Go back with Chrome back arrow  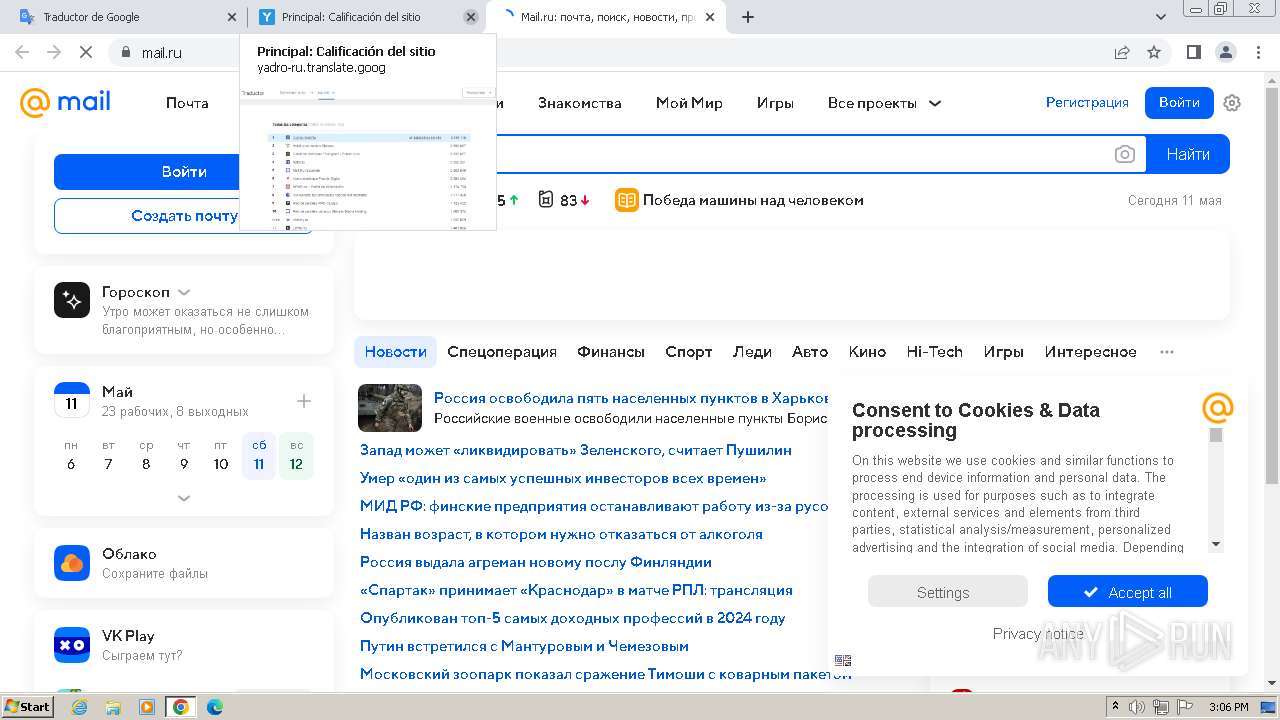pos(22,52)
